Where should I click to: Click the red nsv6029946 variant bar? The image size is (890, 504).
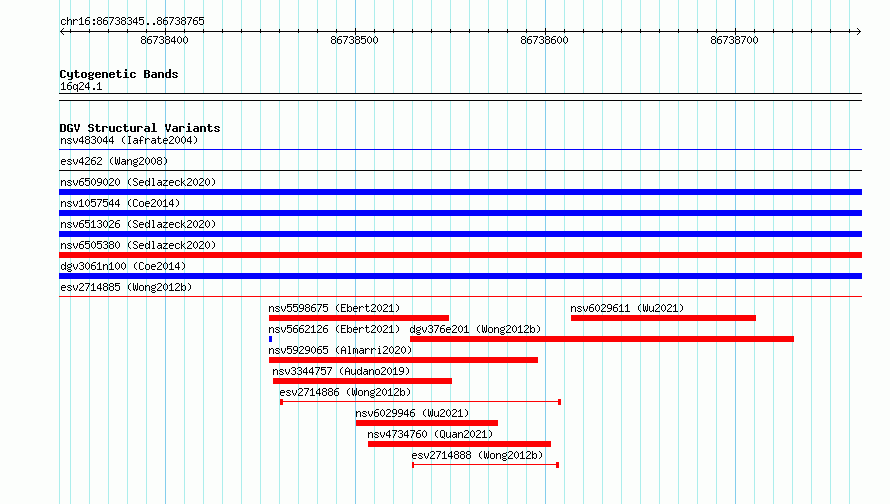[x=427, y=423]
